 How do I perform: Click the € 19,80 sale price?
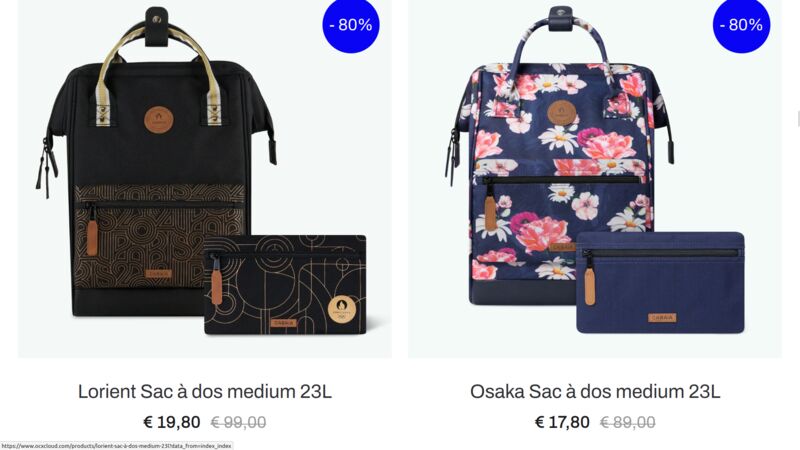click(x=171, y=422)
